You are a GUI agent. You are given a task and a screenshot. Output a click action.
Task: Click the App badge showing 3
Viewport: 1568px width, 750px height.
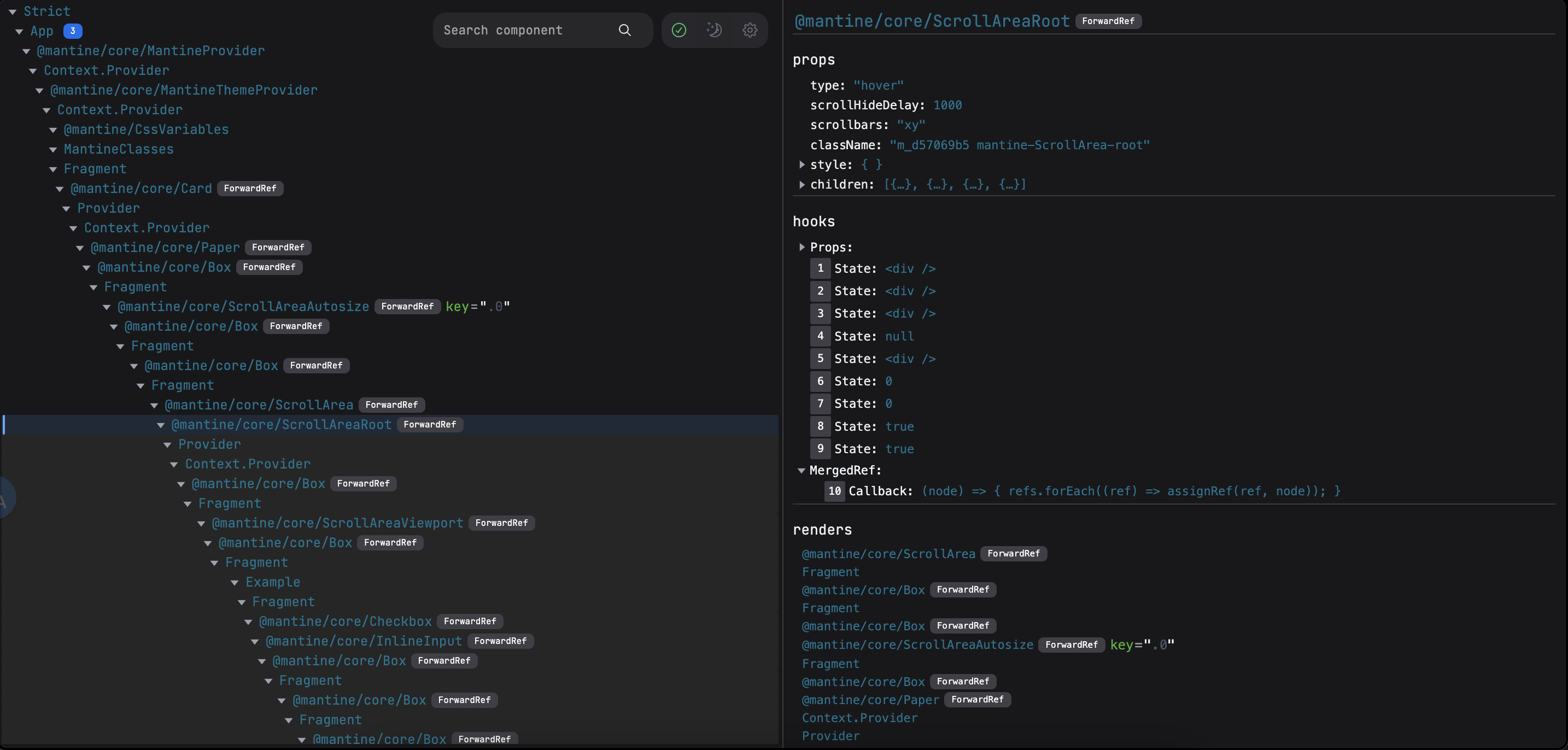point(72,31)
